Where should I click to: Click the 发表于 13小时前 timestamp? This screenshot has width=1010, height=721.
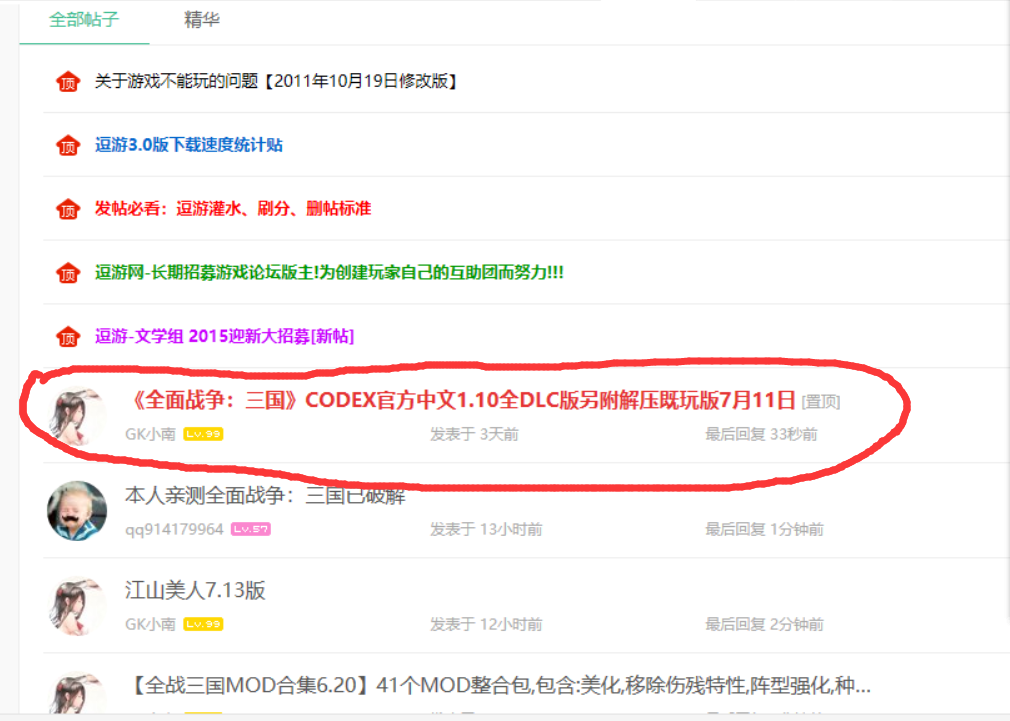[486, 529]
